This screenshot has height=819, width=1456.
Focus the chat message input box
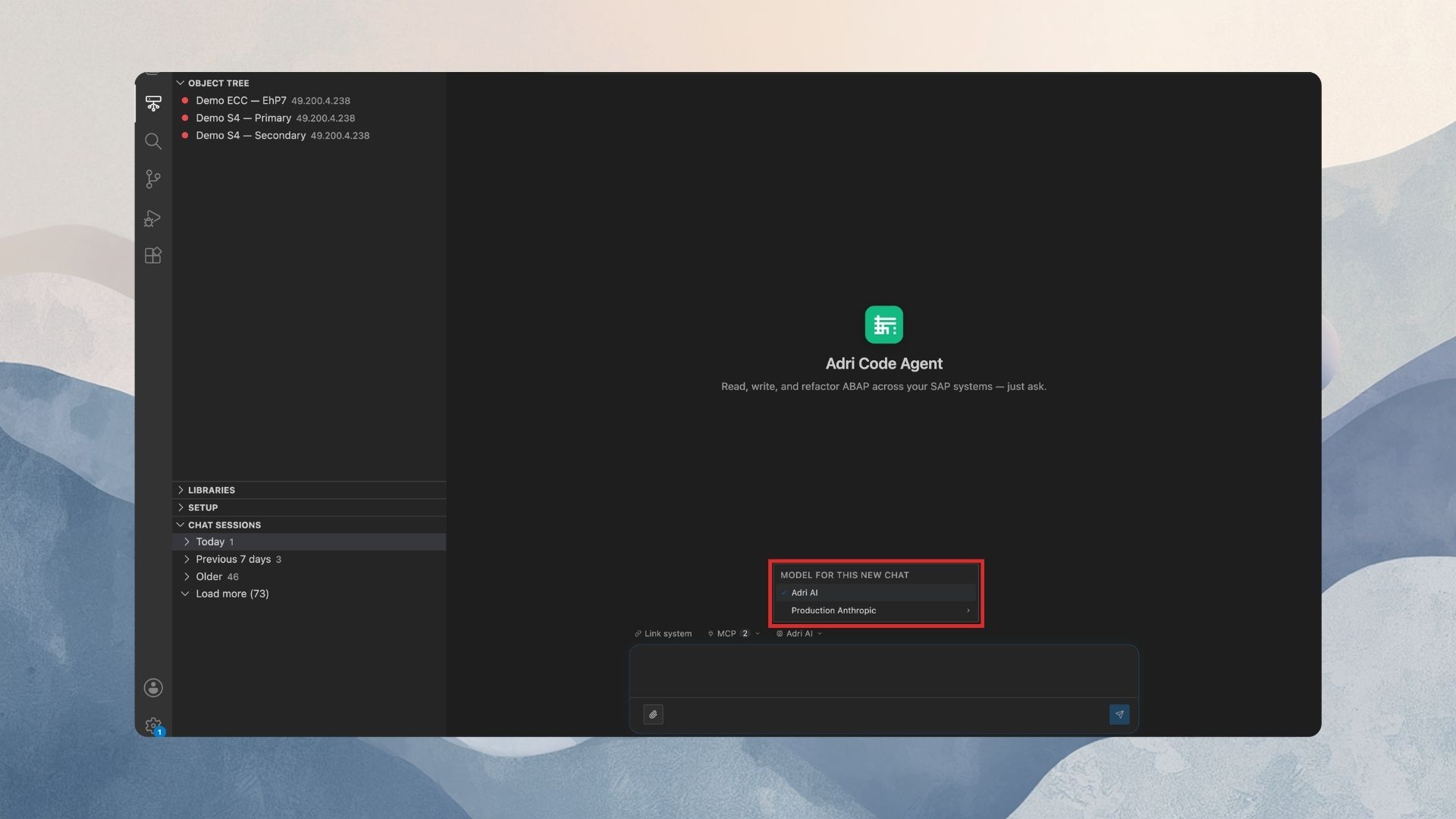pos(883,671)
